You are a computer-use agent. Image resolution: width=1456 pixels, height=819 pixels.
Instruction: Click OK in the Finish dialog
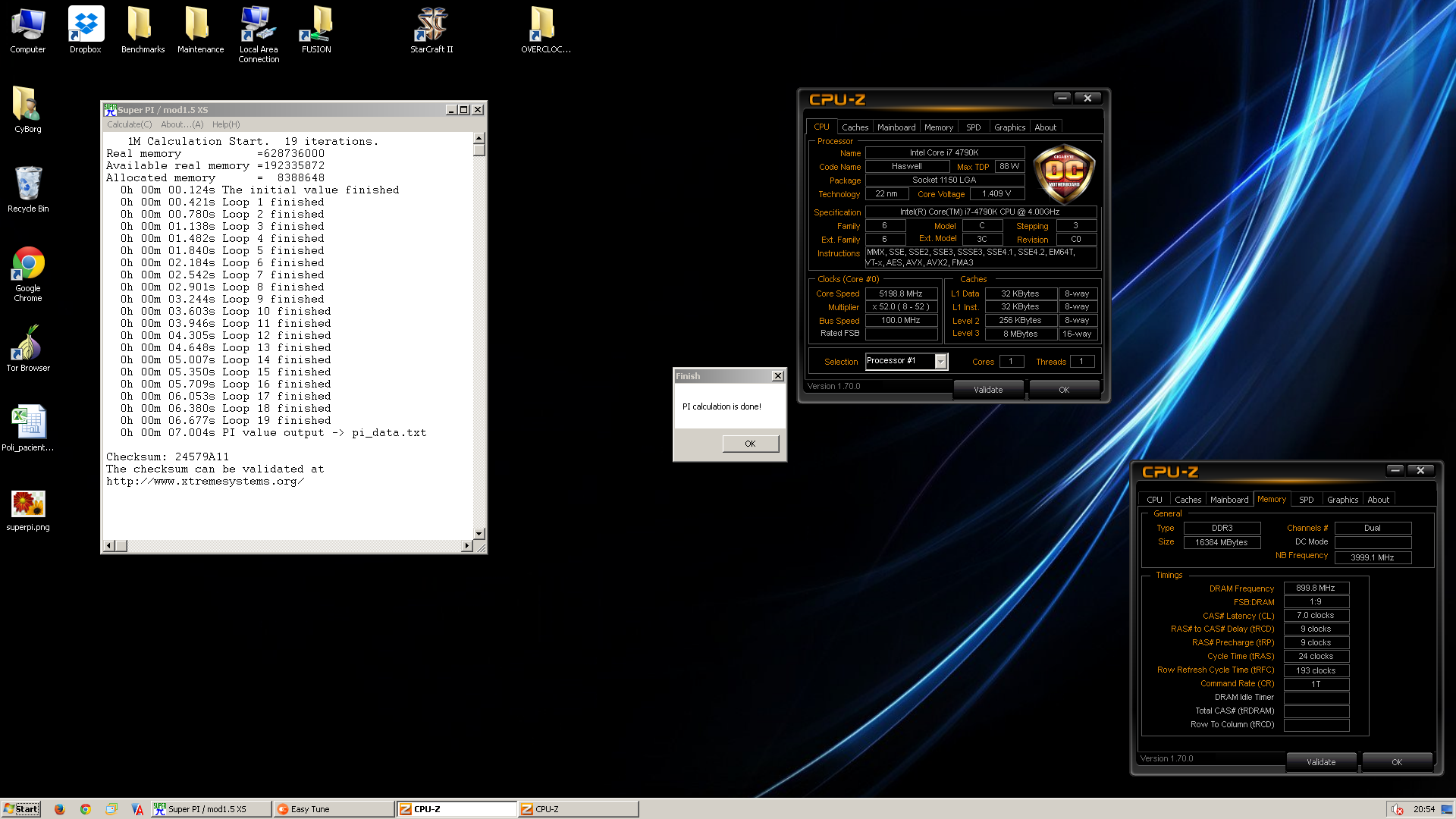click(x=750, y=444)
